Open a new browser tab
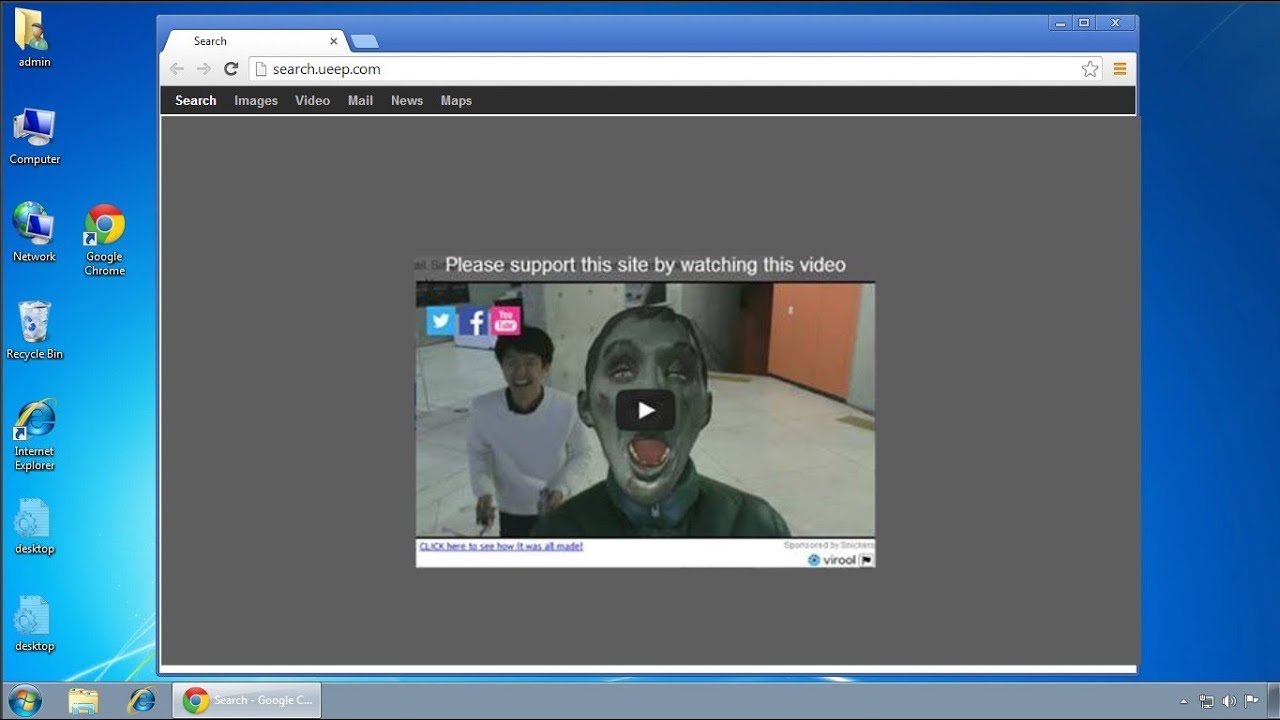Viewport: 1280px width, 720px height. pos(364,42)
